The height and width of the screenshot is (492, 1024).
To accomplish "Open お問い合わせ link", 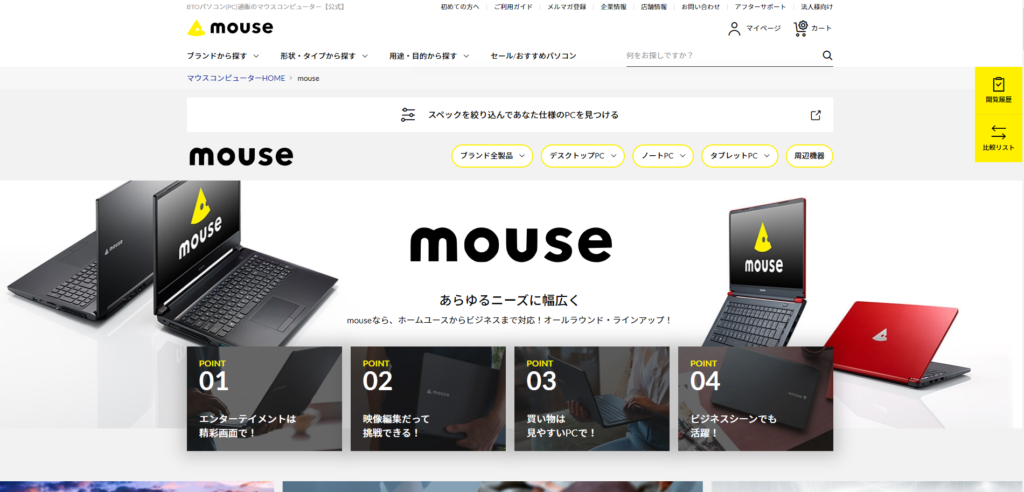I will (701, 7).
